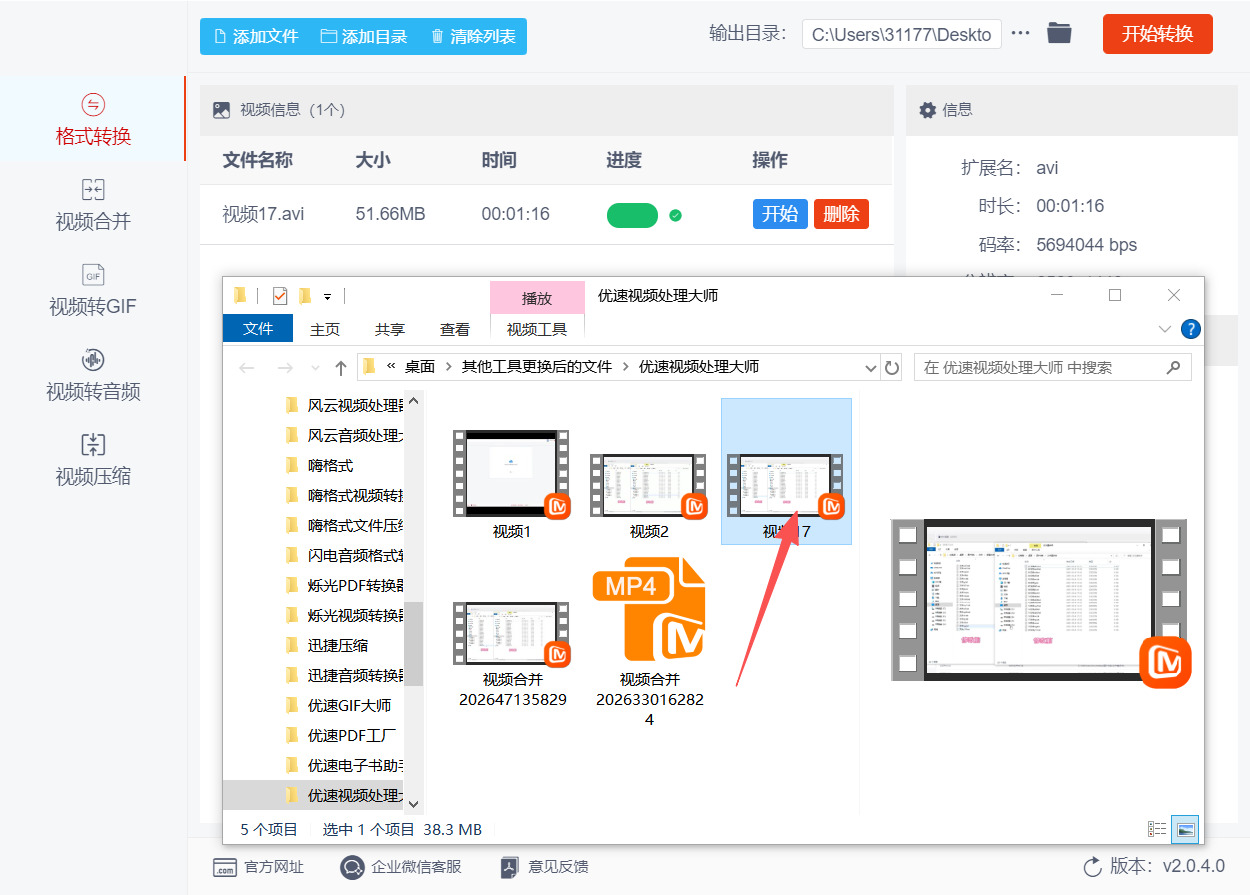Click the 添加目录 add folder button

[x=364, y=36]
